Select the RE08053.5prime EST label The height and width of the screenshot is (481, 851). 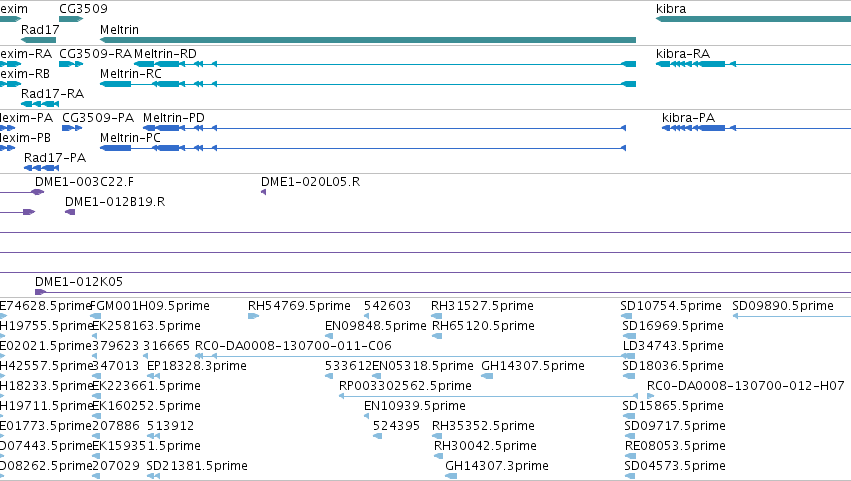(675, 446)
